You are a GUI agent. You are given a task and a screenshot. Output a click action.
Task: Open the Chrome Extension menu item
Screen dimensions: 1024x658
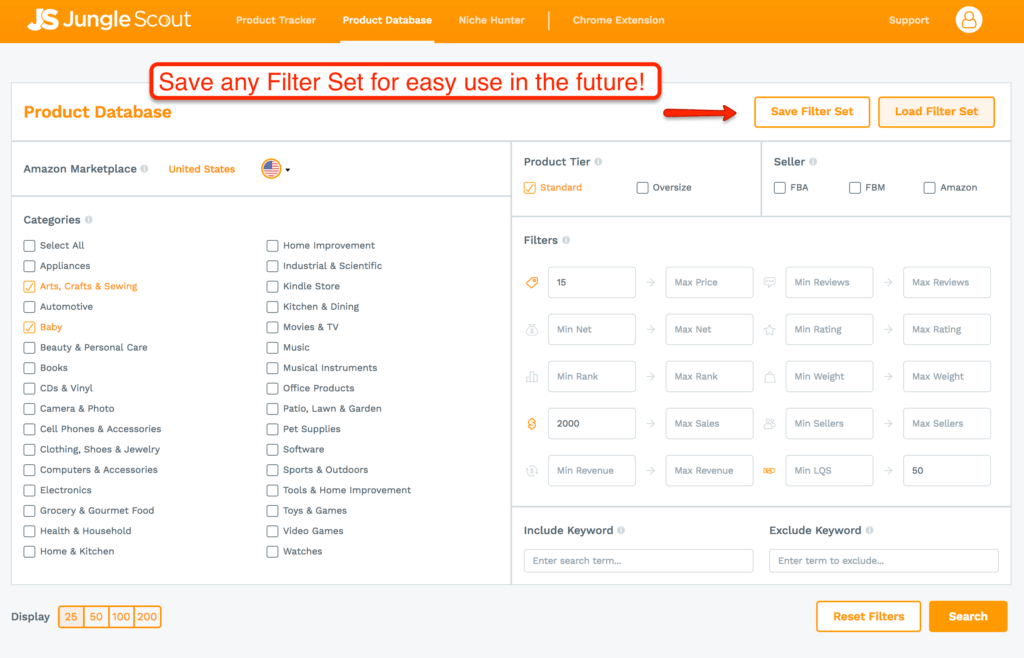pyautogui.click(x=618, y=20)
